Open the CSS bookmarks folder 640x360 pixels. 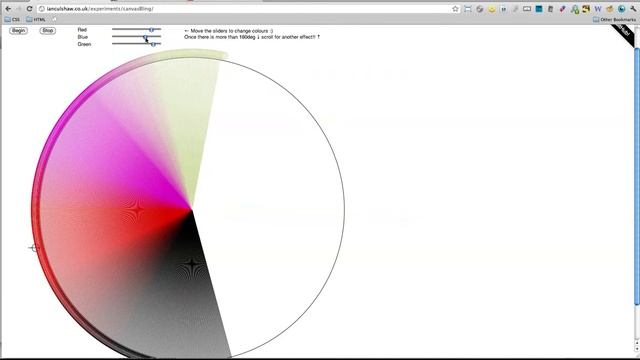click(x=12, y=19)
